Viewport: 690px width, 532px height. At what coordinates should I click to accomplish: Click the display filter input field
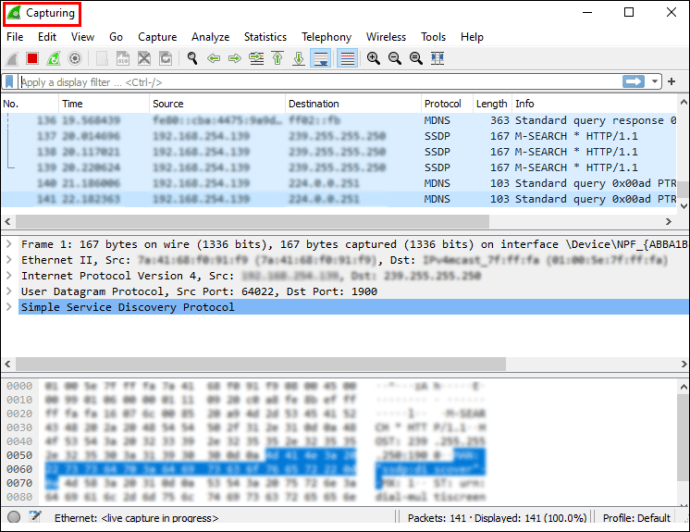point(320,82)
